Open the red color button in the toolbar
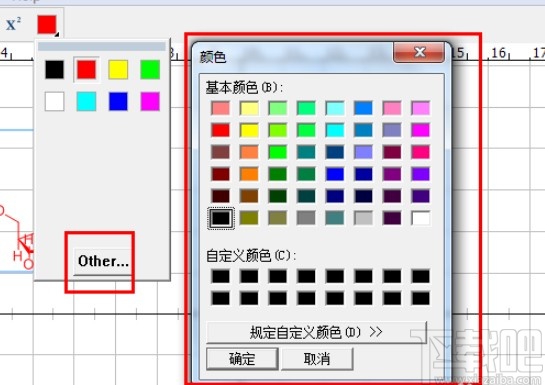The height and width of the screenshot is (385, 545). [x=48, y=25]
